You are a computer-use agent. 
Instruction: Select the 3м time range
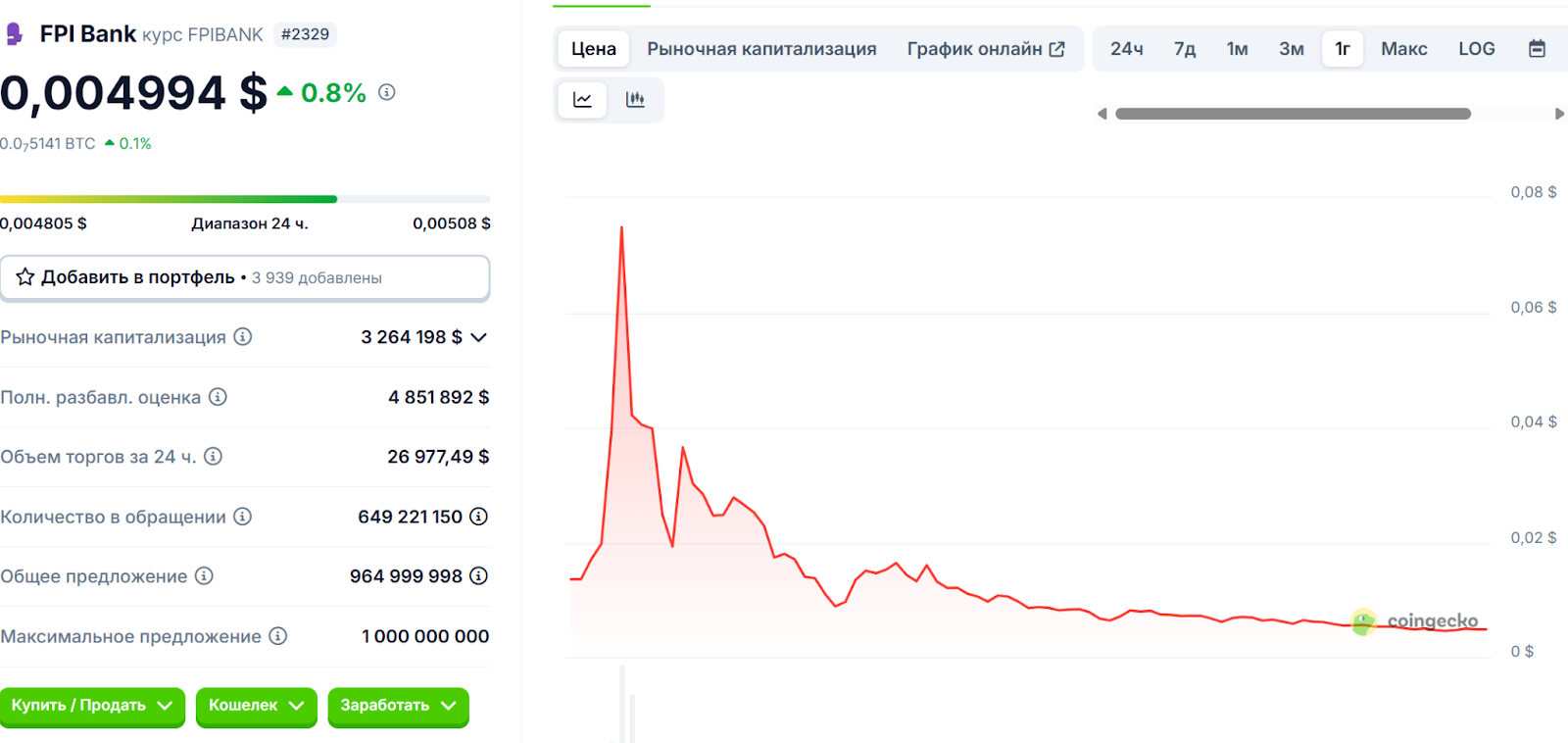point(1291,49)
